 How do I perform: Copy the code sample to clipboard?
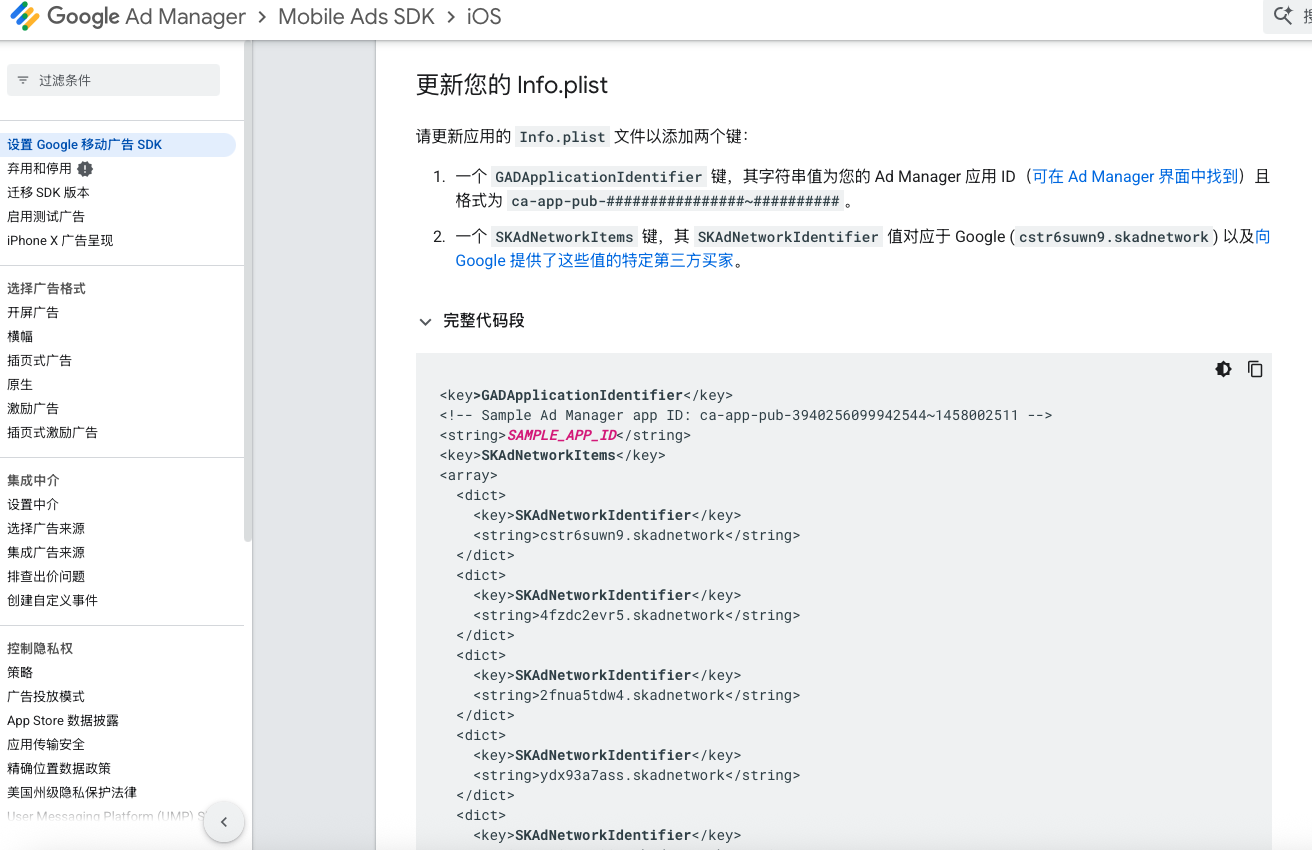click(1255, 369)
